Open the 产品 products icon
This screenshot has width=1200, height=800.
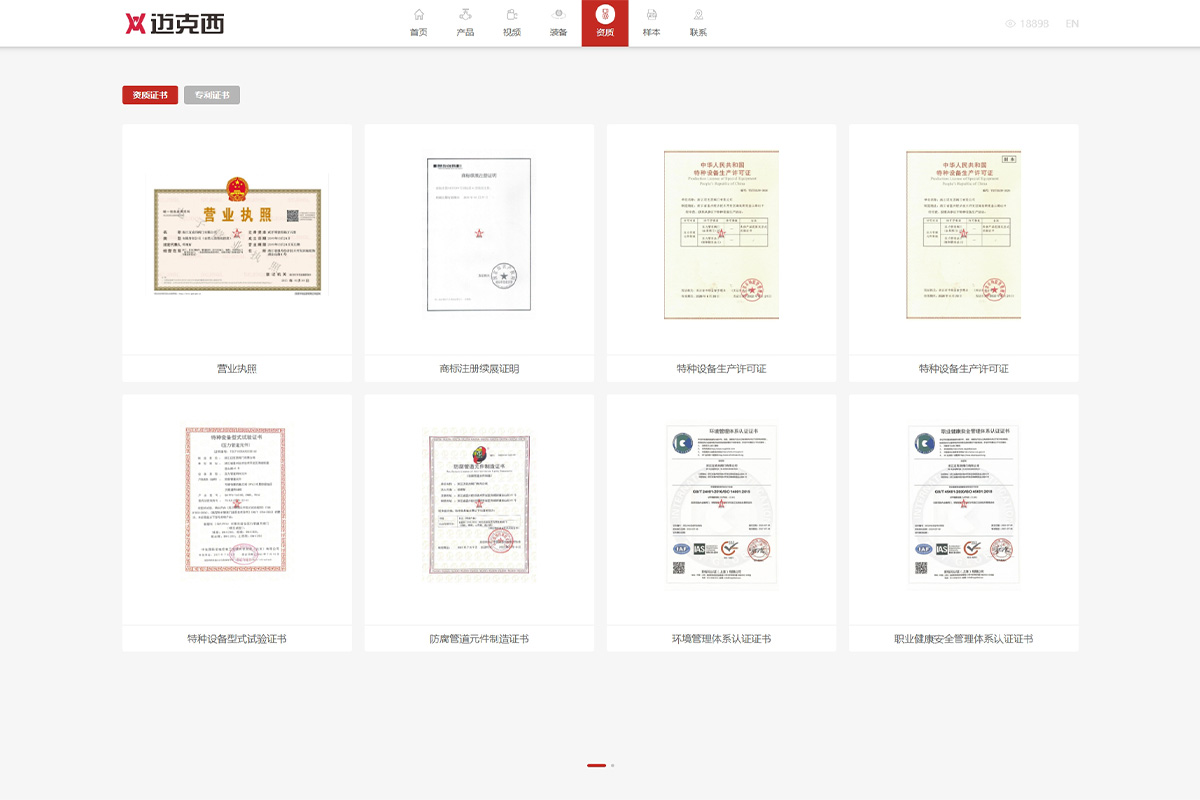(465, 15)
